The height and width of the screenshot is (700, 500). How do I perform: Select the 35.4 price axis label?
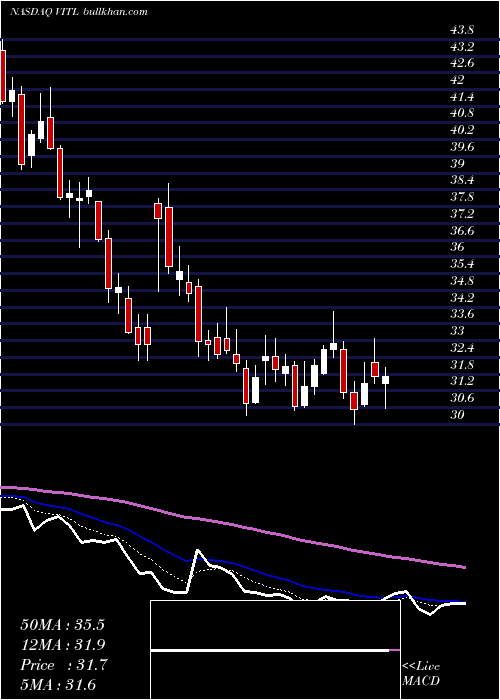point(462,264)
